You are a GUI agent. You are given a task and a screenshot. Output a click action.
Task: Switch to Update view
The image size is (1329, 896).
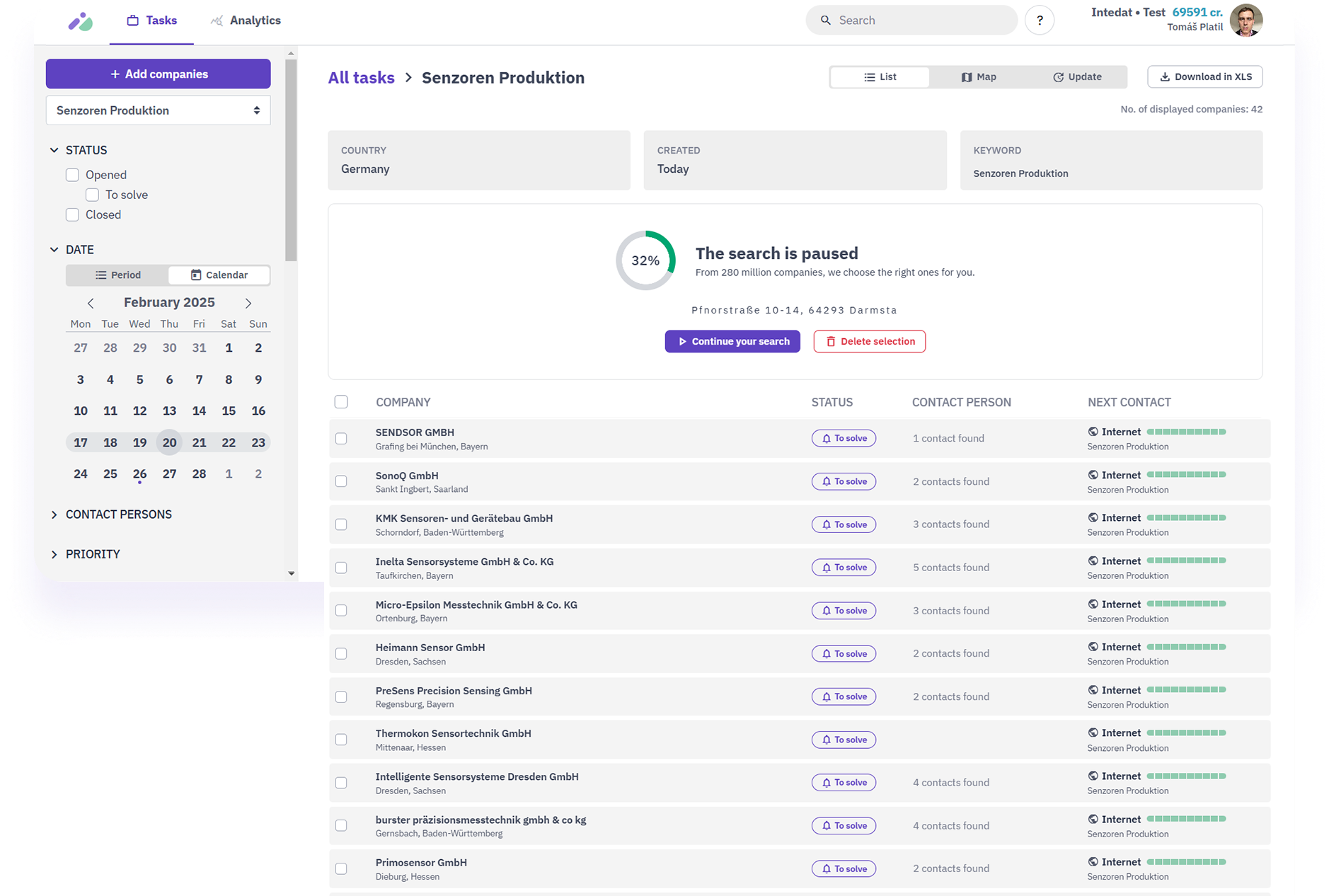tap(1077, 77)
